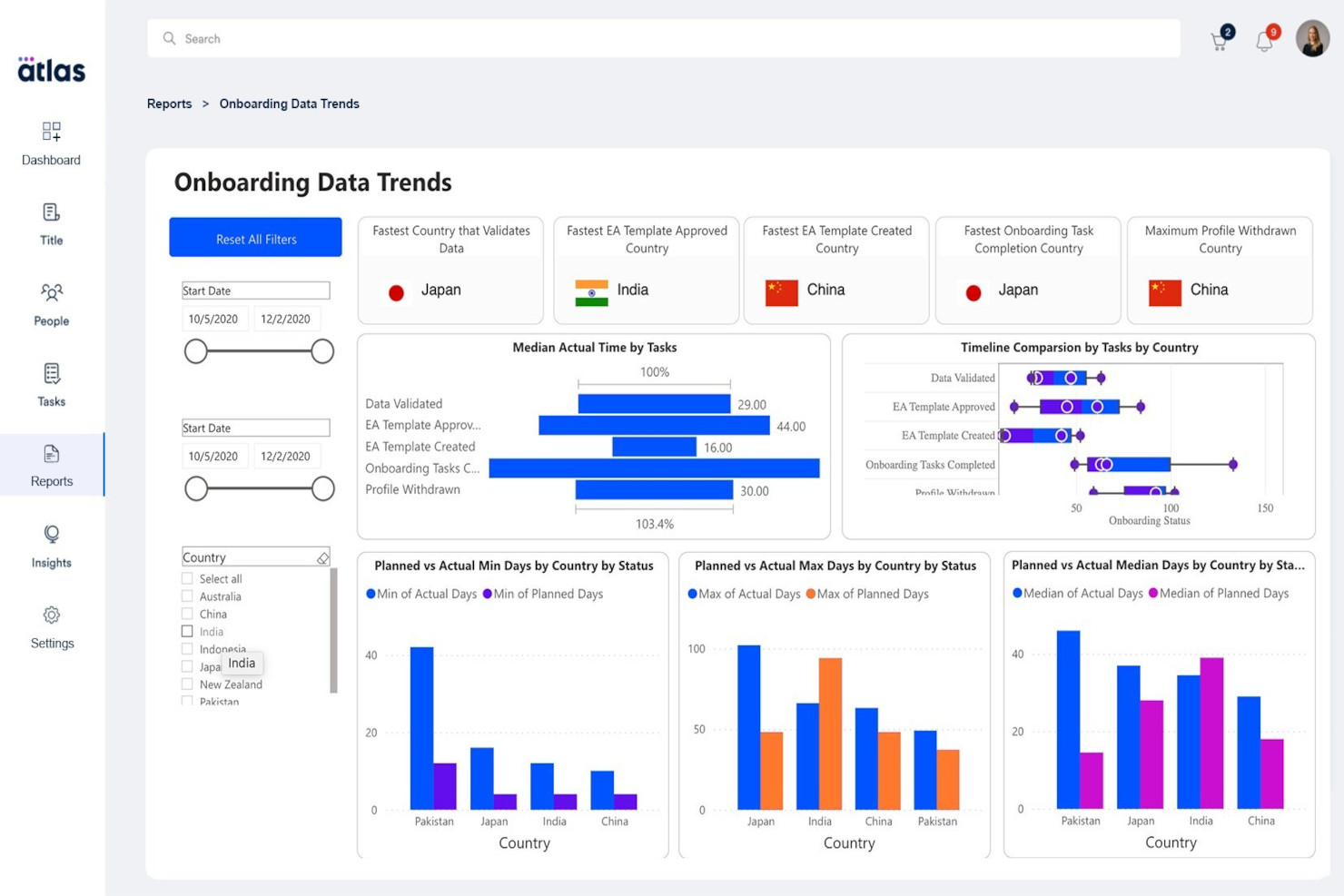This screenshot has width=1344, height=896.
Task: Check the India checkbox in the filter list
Action: click(x=187, y=632)
